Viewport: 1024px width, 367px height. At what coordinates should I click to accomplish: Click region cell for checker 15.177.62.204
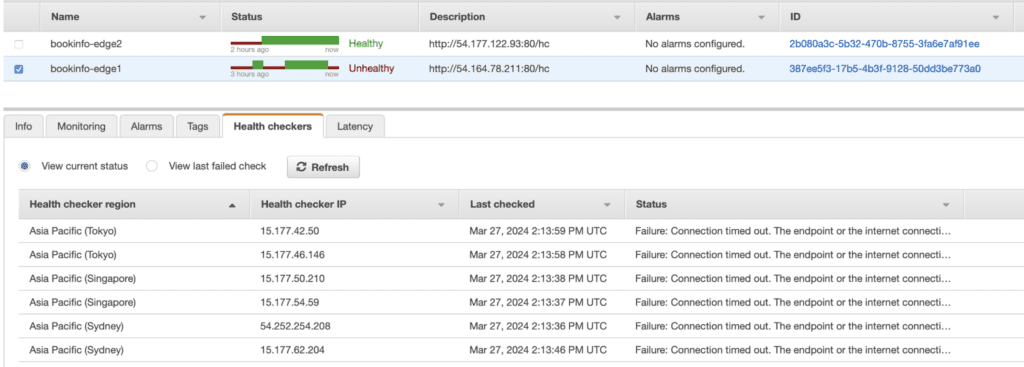[76, 350]
